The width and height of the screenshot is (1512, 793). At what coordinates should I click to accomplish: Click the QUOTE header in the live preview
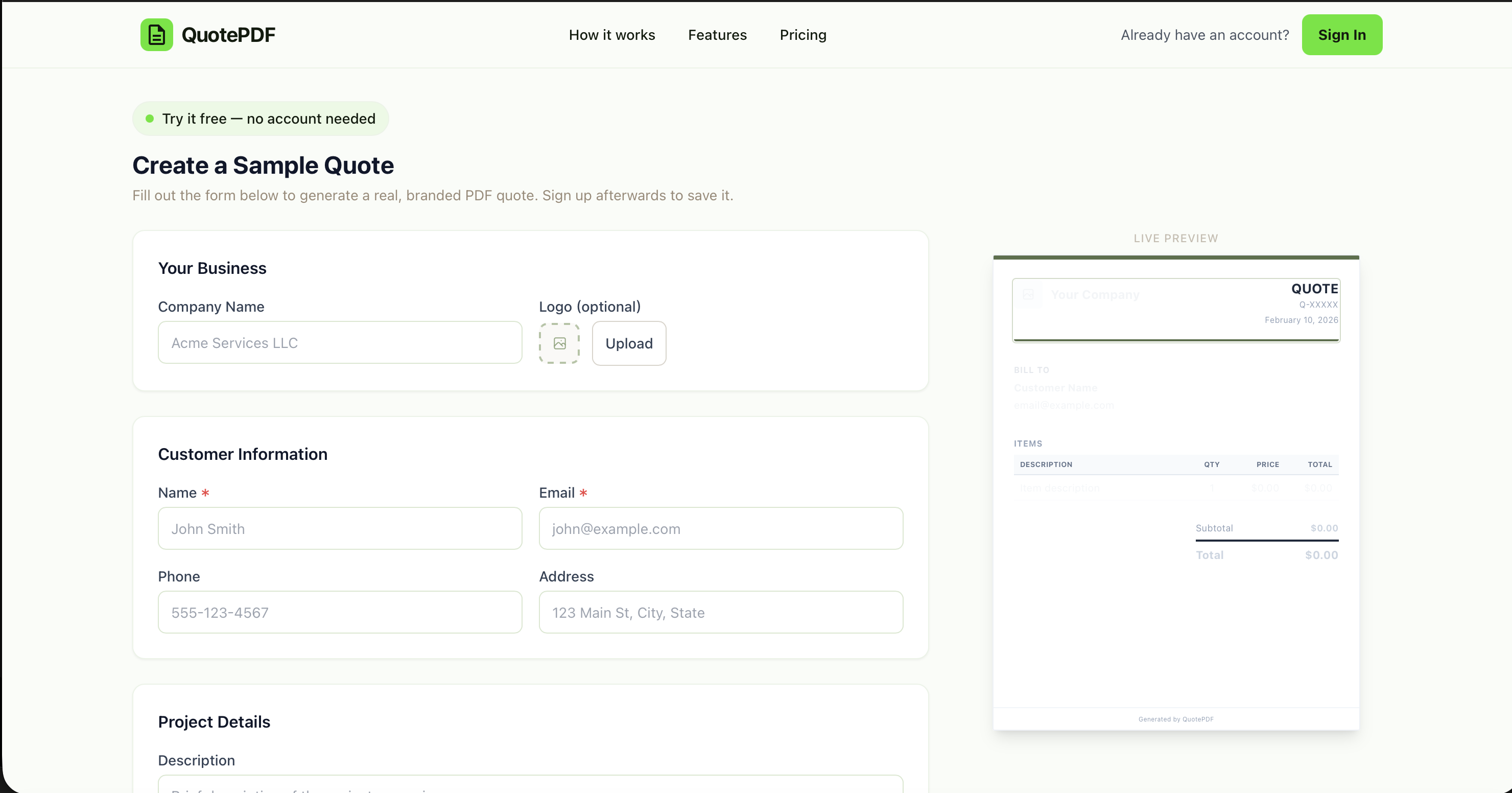point(1314,288)
